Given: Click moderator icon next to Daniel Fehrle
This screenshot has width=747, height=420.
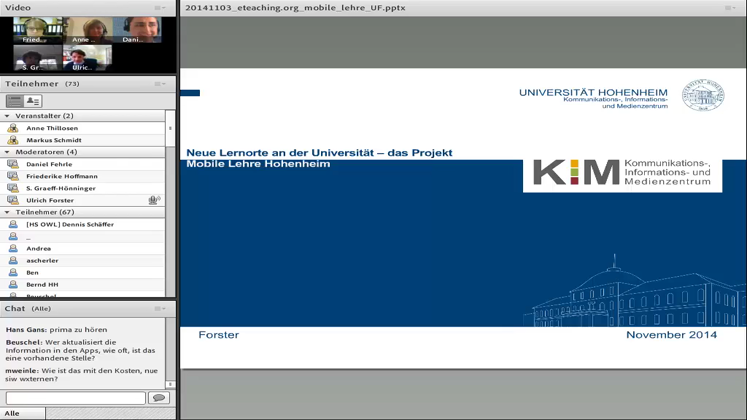Looking at the screenshot, I should [x=13, y=164].
